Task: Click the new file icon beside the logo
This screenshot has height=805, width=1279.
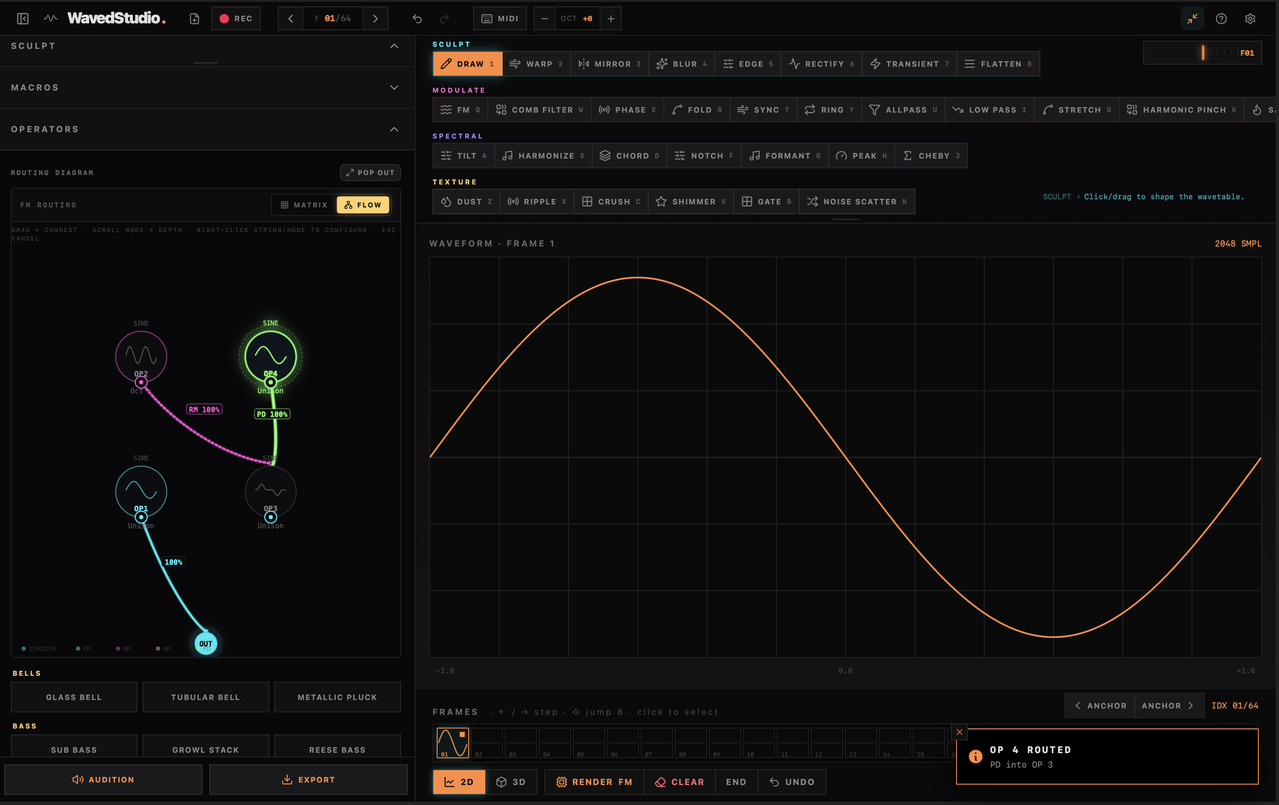Action: coord(194,18)
